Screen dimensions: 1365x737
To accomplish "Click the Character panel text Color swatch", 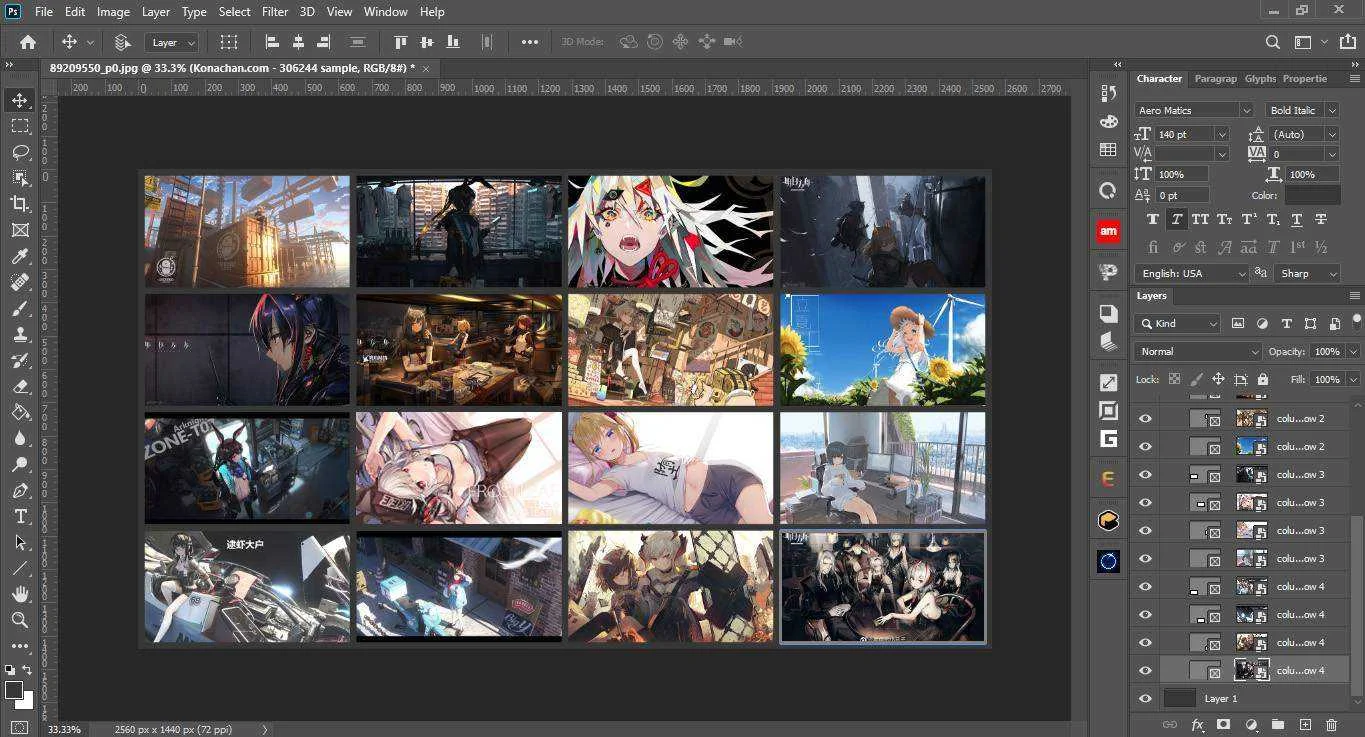I will point(1312,195).
